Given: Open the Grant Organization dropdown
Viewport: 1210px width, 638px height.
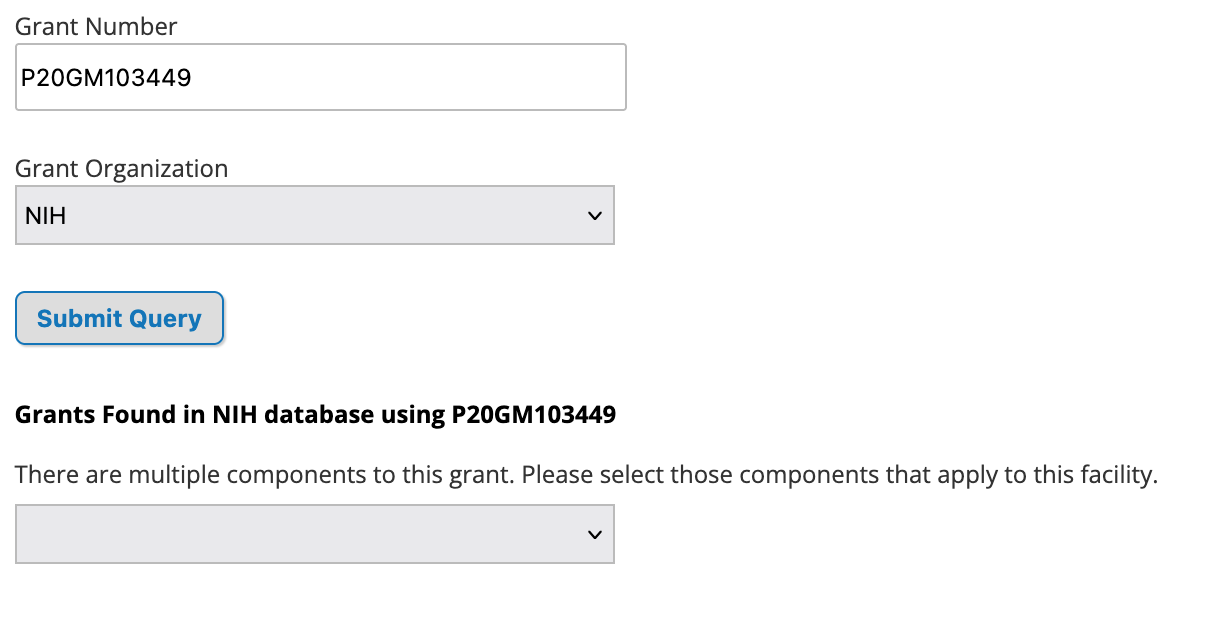Looking at the screenshot, I should coord(314,215).
